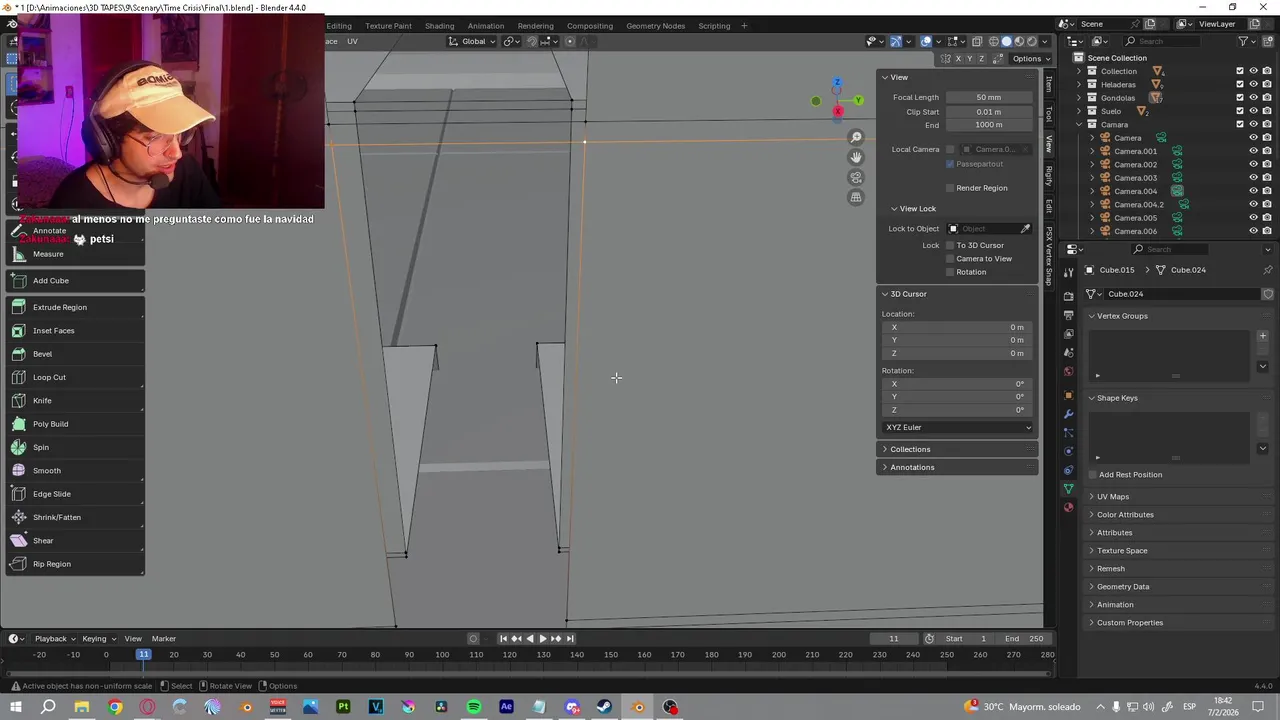This screenshot has width=1280, height=720.
Task: Expand the Annotations panel
Action: point(957,467)
